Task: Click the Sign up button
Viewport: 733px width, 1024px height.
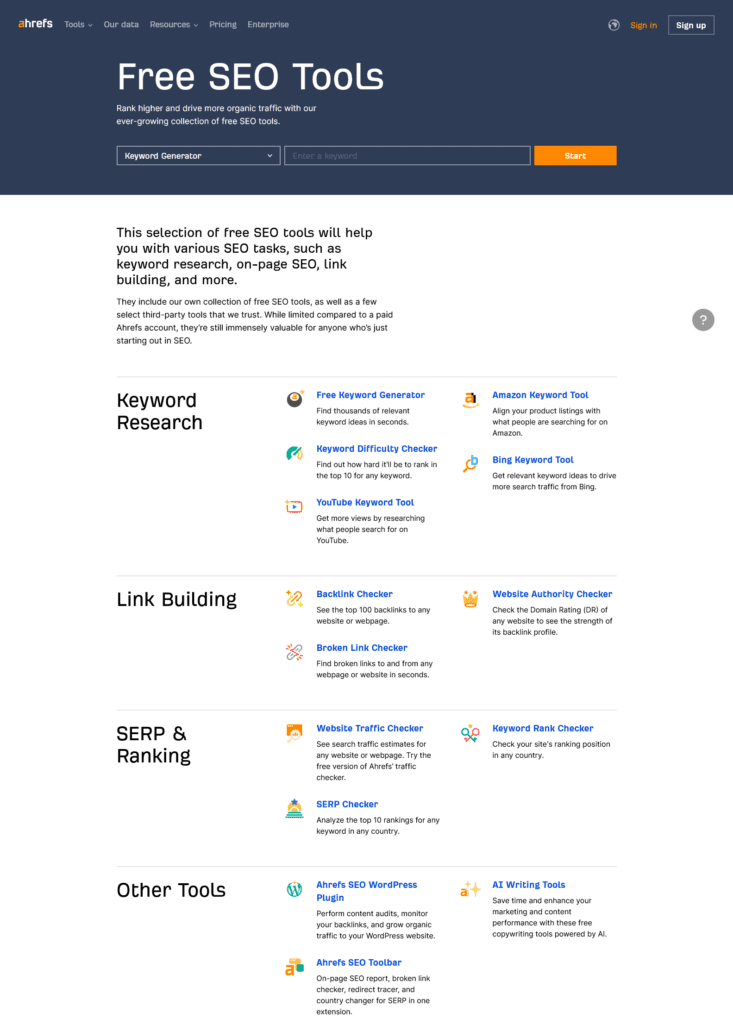Action: tap(691, 25)
